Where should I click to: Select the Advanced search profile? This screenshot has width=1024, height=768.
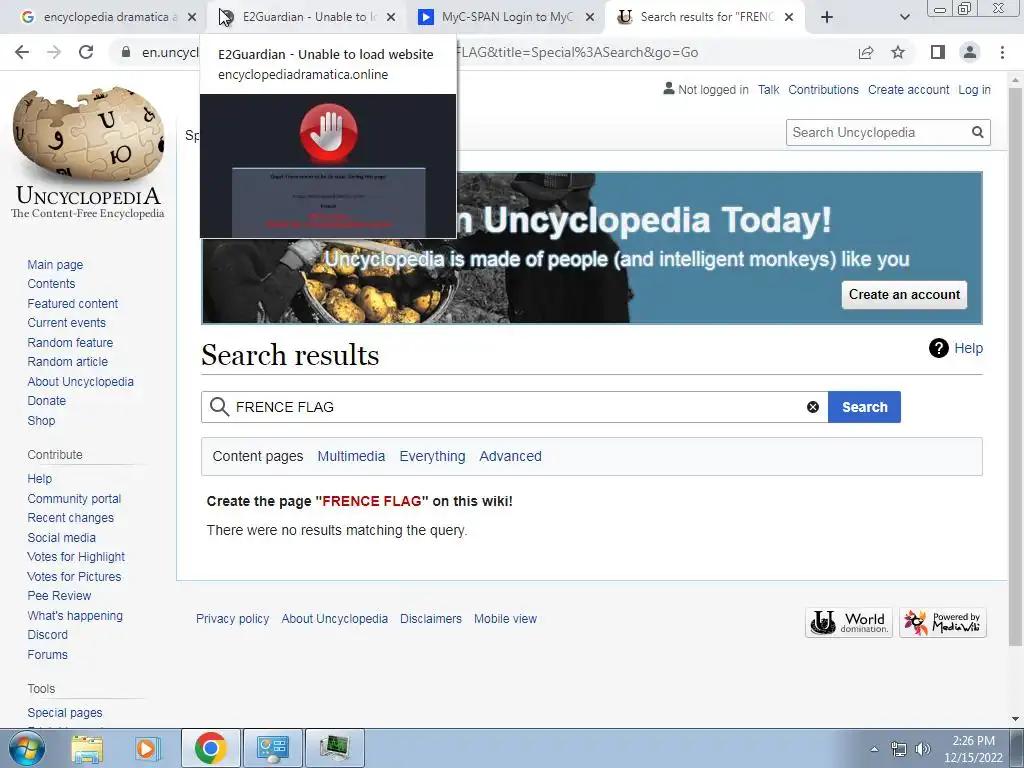tap(510, 456)
